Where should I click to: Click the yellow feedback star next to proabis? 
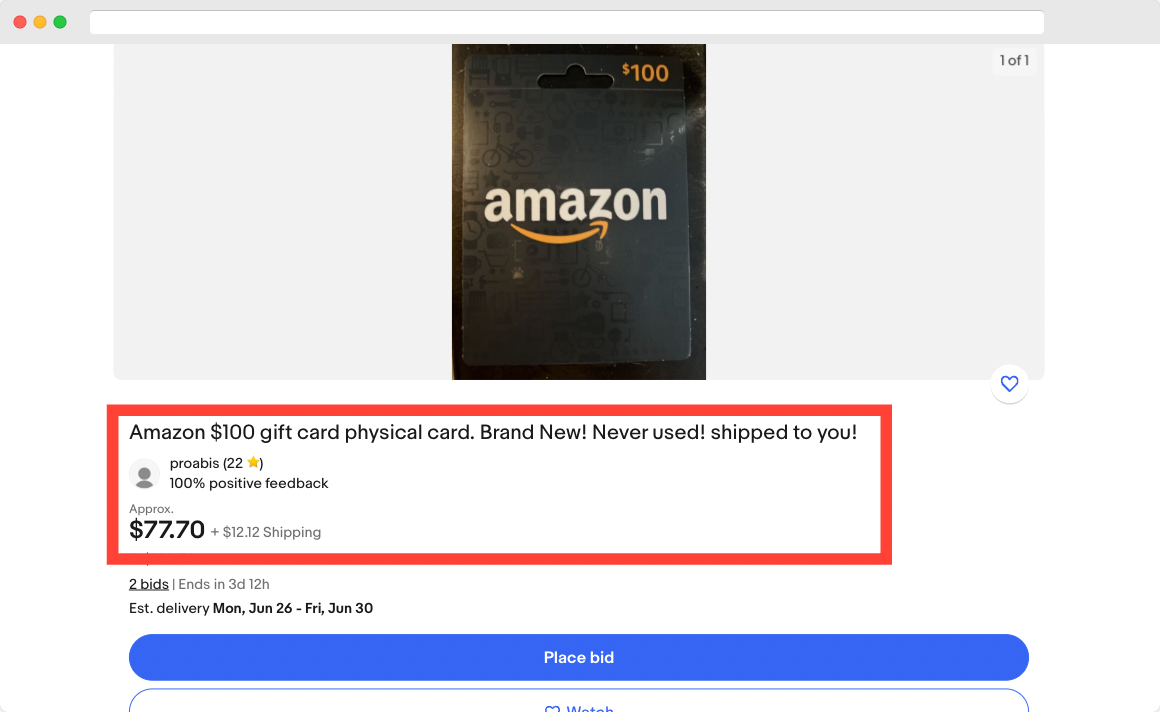click(253, 462)
